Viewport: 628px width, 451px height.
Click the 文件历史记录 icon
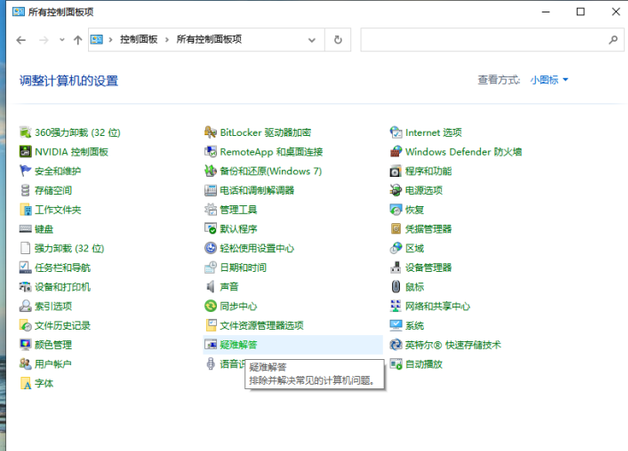pyautogui.click(x=25, y=325)
